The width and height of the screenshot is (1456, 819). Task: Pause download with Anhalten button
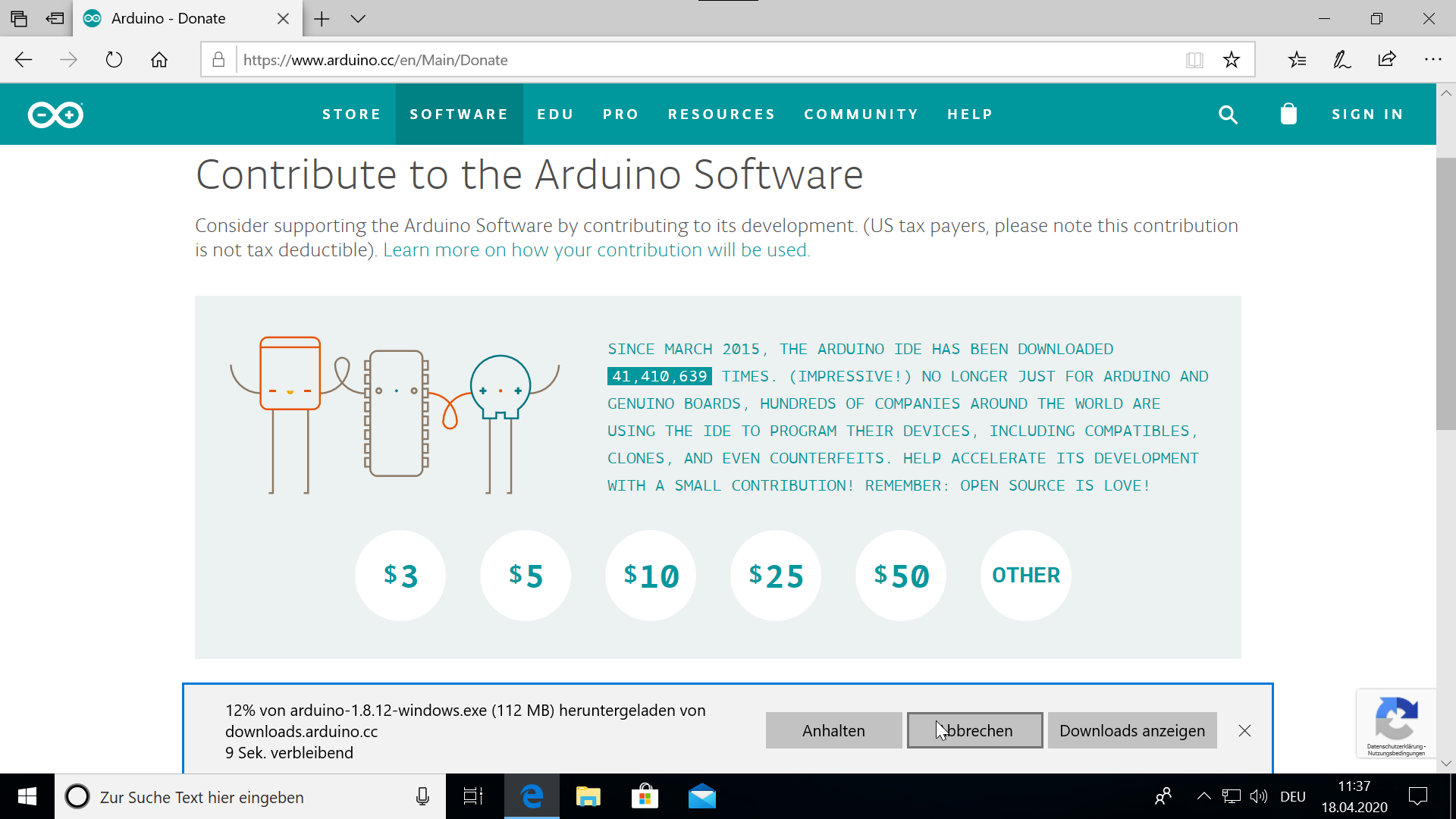coord(833,730)
